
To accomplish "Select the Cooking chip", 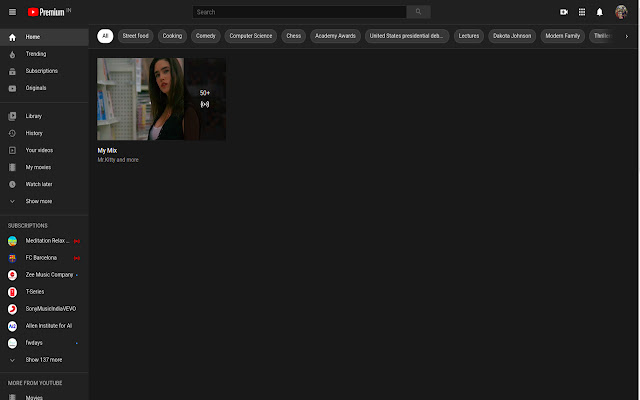I will (x=172, y=36).
